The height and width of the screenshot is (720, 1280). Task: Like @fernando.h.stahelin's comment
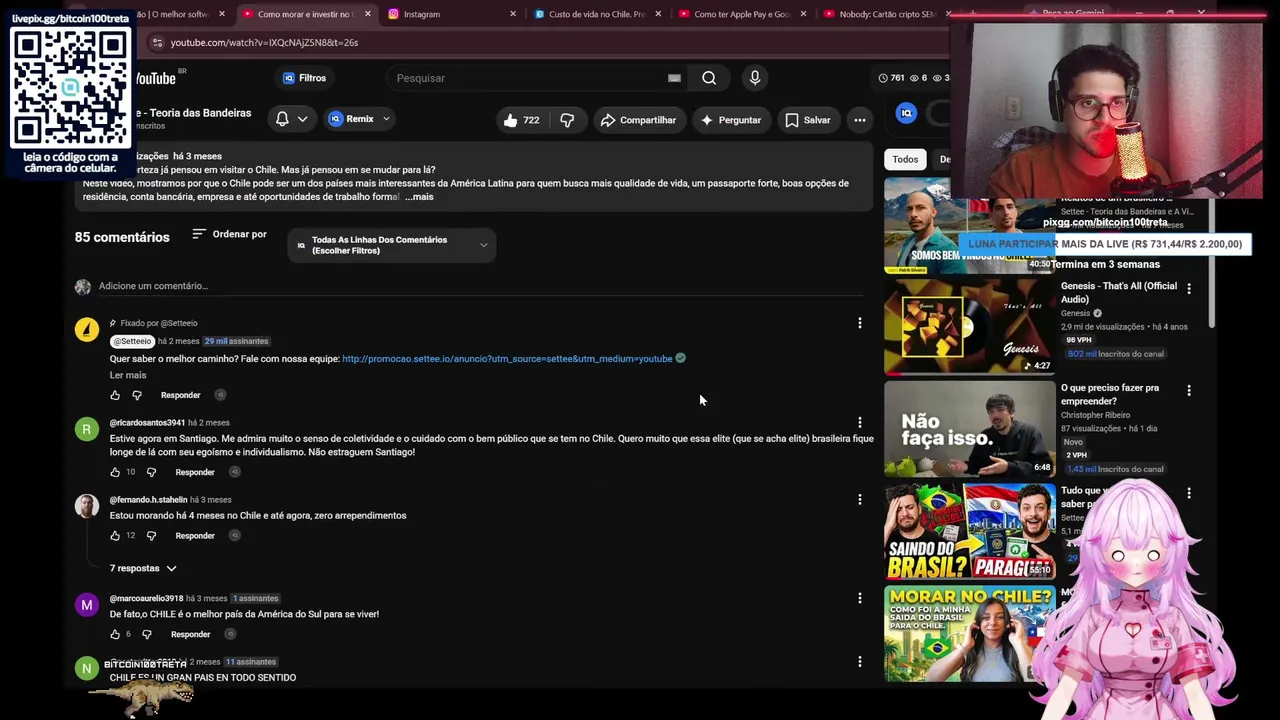(115, 536)
